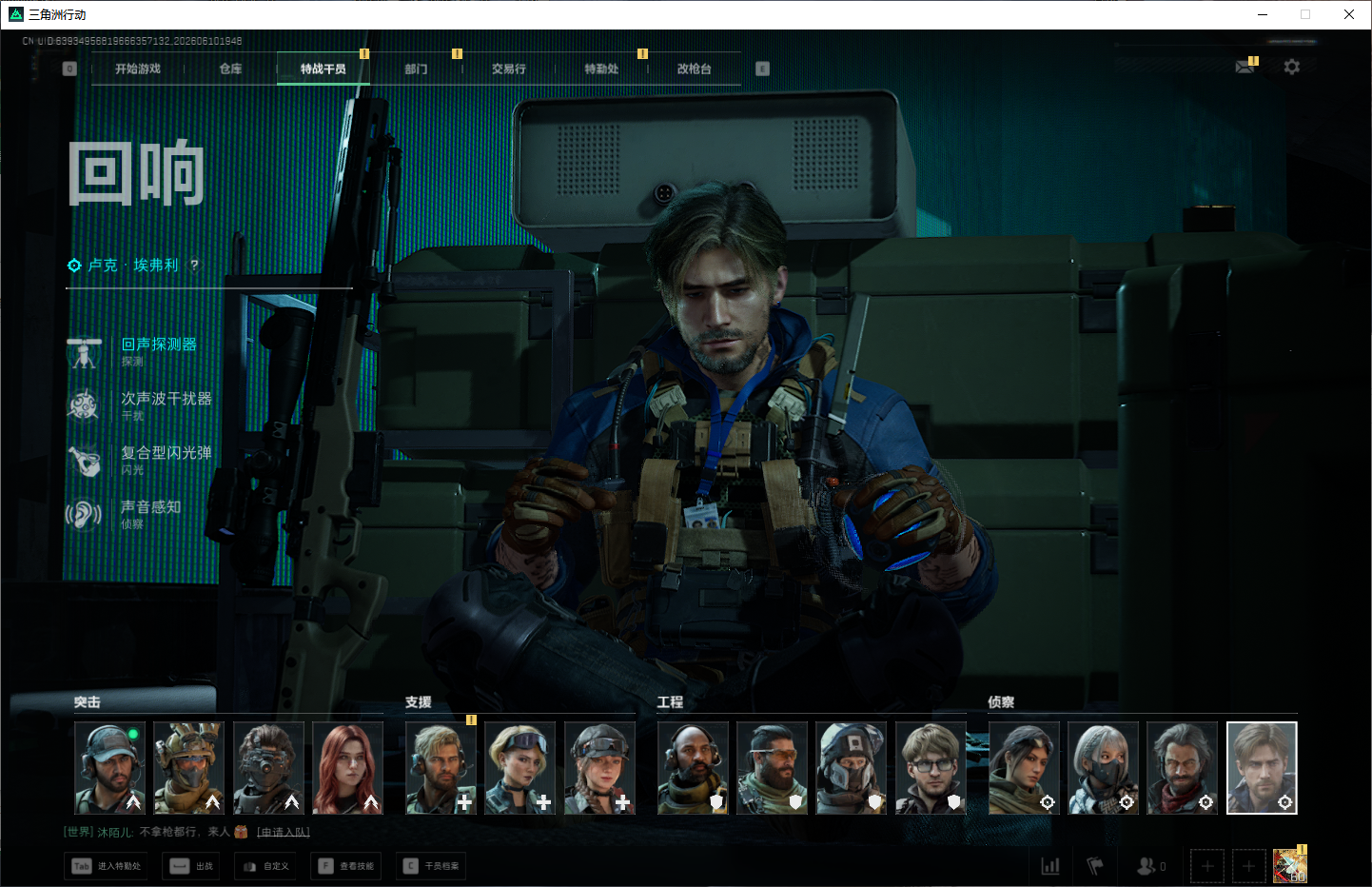Choose the blond male support operator with headset
This screenshot has width=1372, height=887.
click(x=441, y=767)
